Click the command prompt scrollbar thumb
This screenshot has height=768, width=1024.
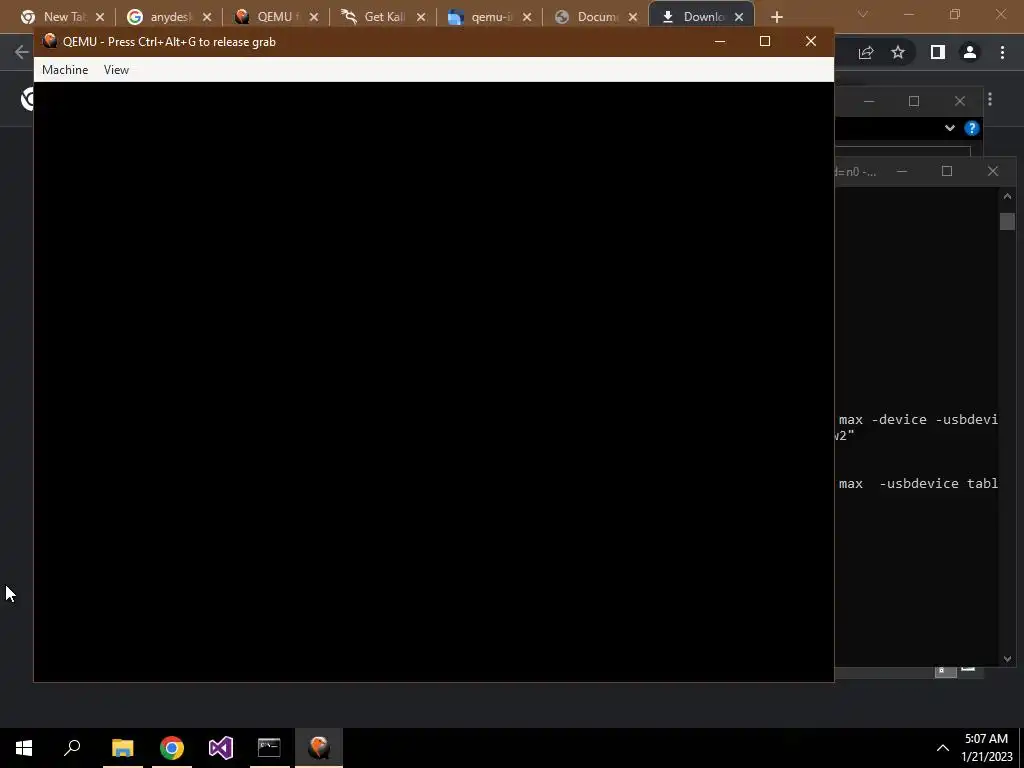pos(1007,221)
